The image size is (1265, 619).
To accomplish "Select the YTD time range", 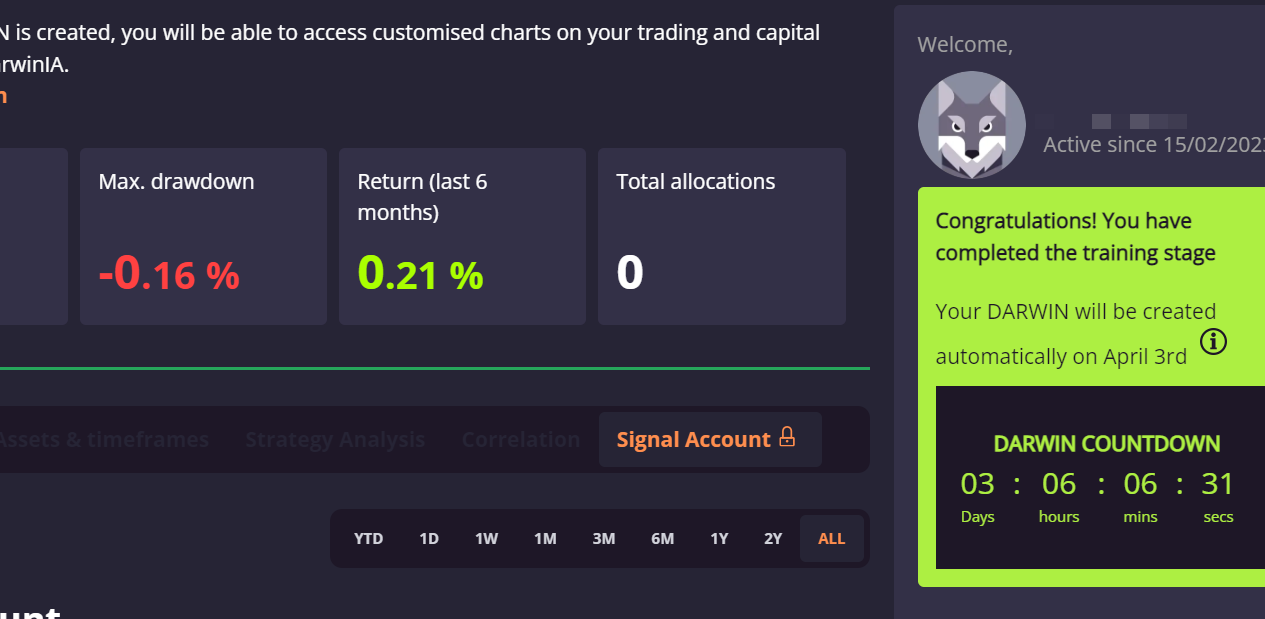I will pyautogui.click(x=369, y=538).
